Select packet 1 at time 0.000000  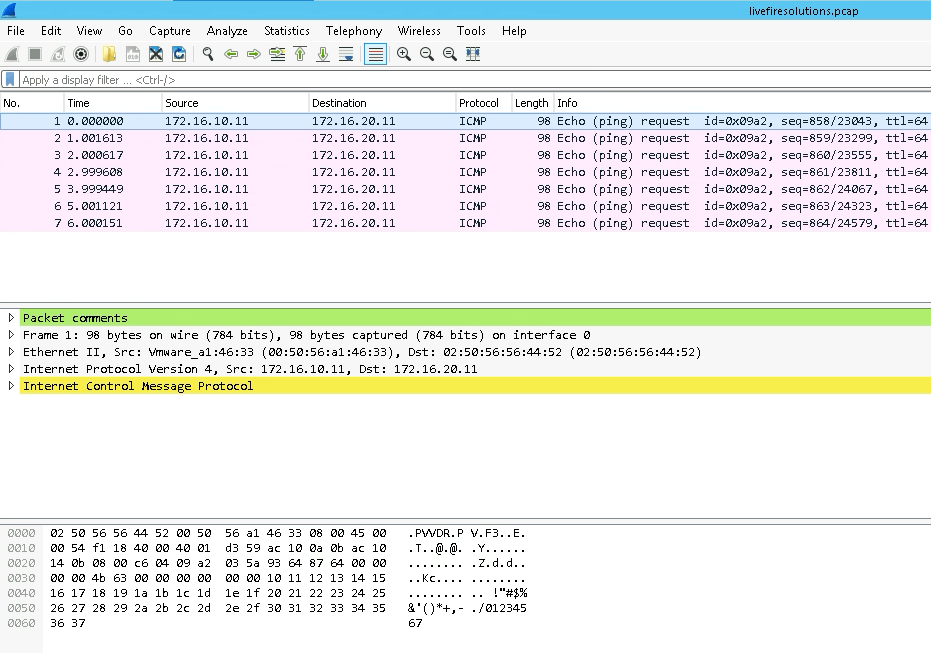pos(466,121)
